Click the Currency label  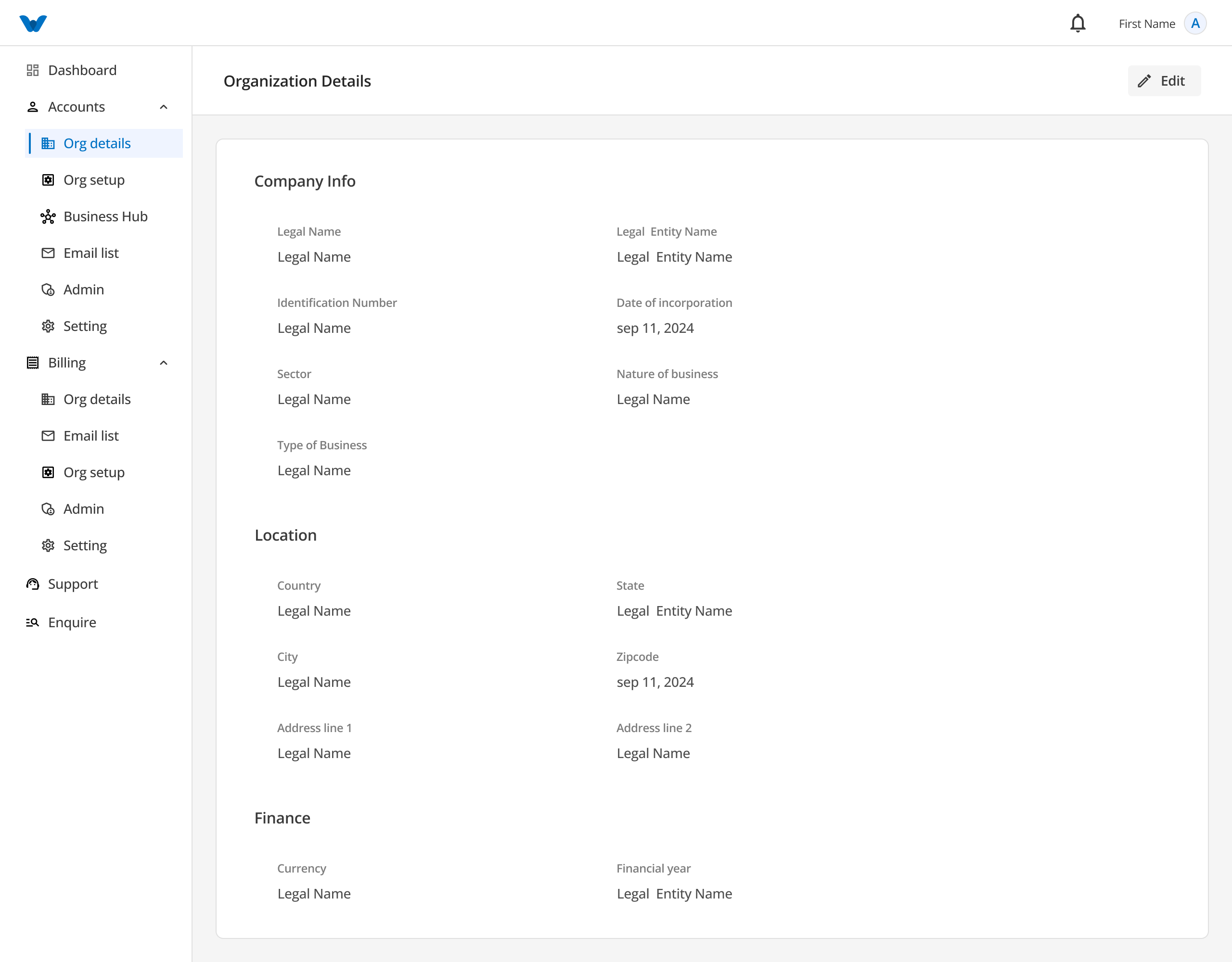301,868
